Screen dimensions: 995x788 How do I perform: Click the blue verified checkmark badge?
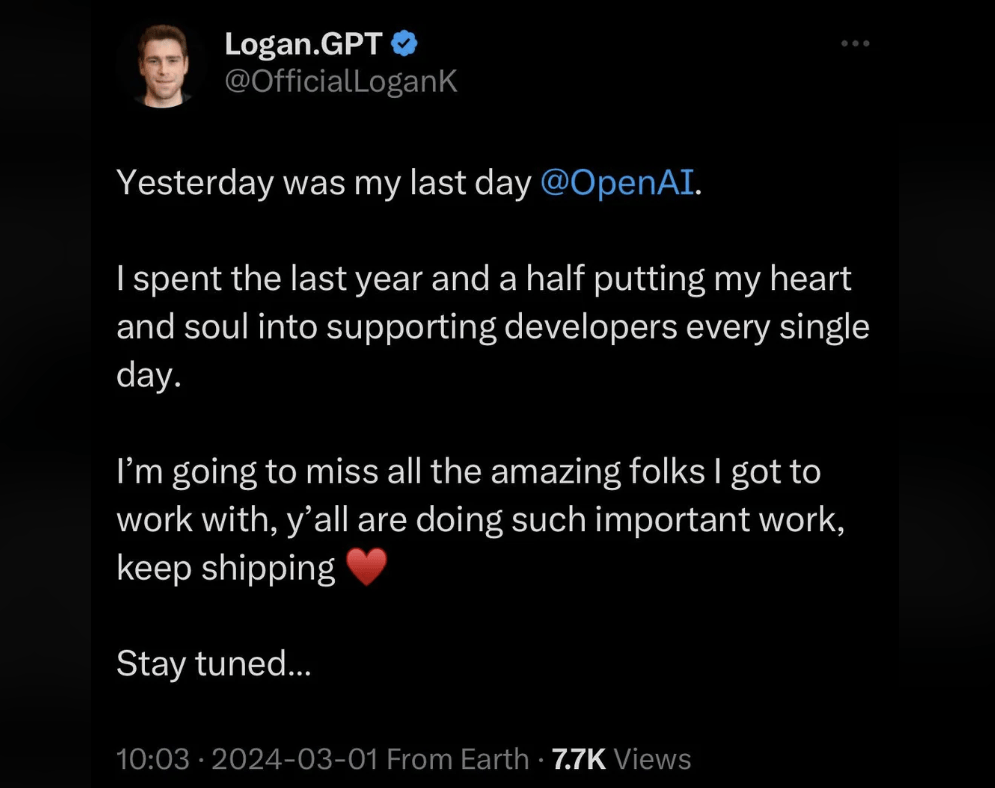[404, 44]
